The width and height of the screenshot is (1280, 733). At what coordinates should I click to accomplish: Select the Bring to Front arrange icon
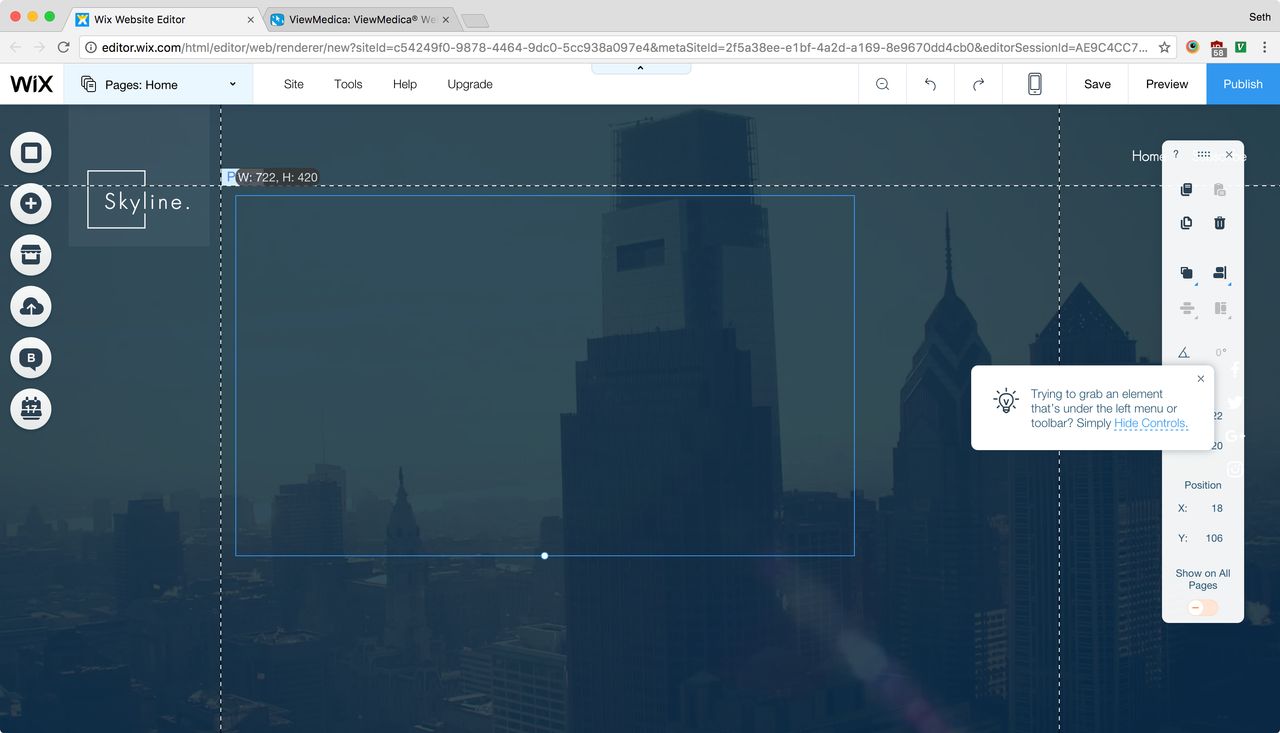click(1186, 273)
